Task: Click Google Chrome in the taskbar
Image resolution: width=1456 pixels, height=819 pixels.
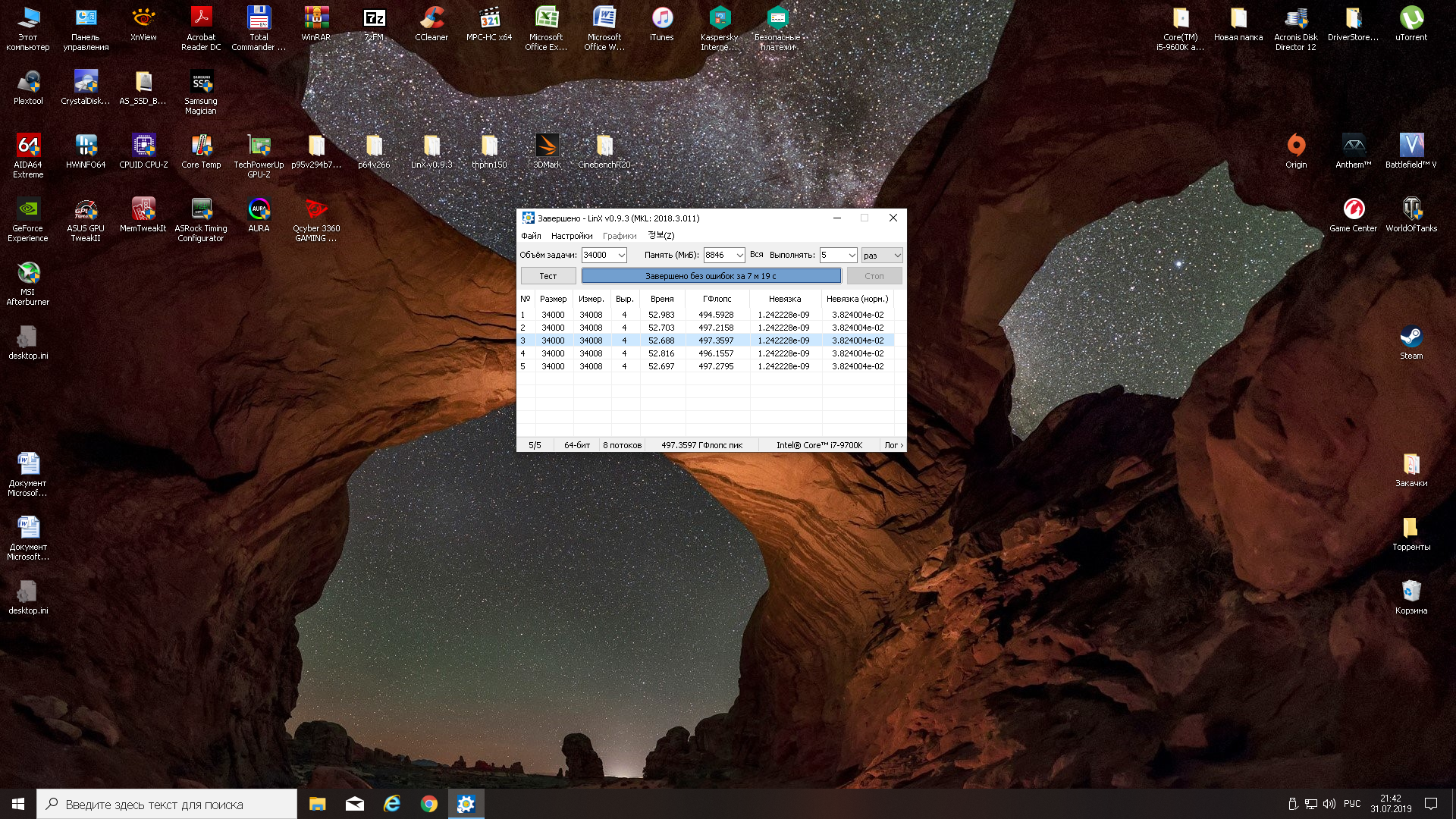Action: pos(429,804)
